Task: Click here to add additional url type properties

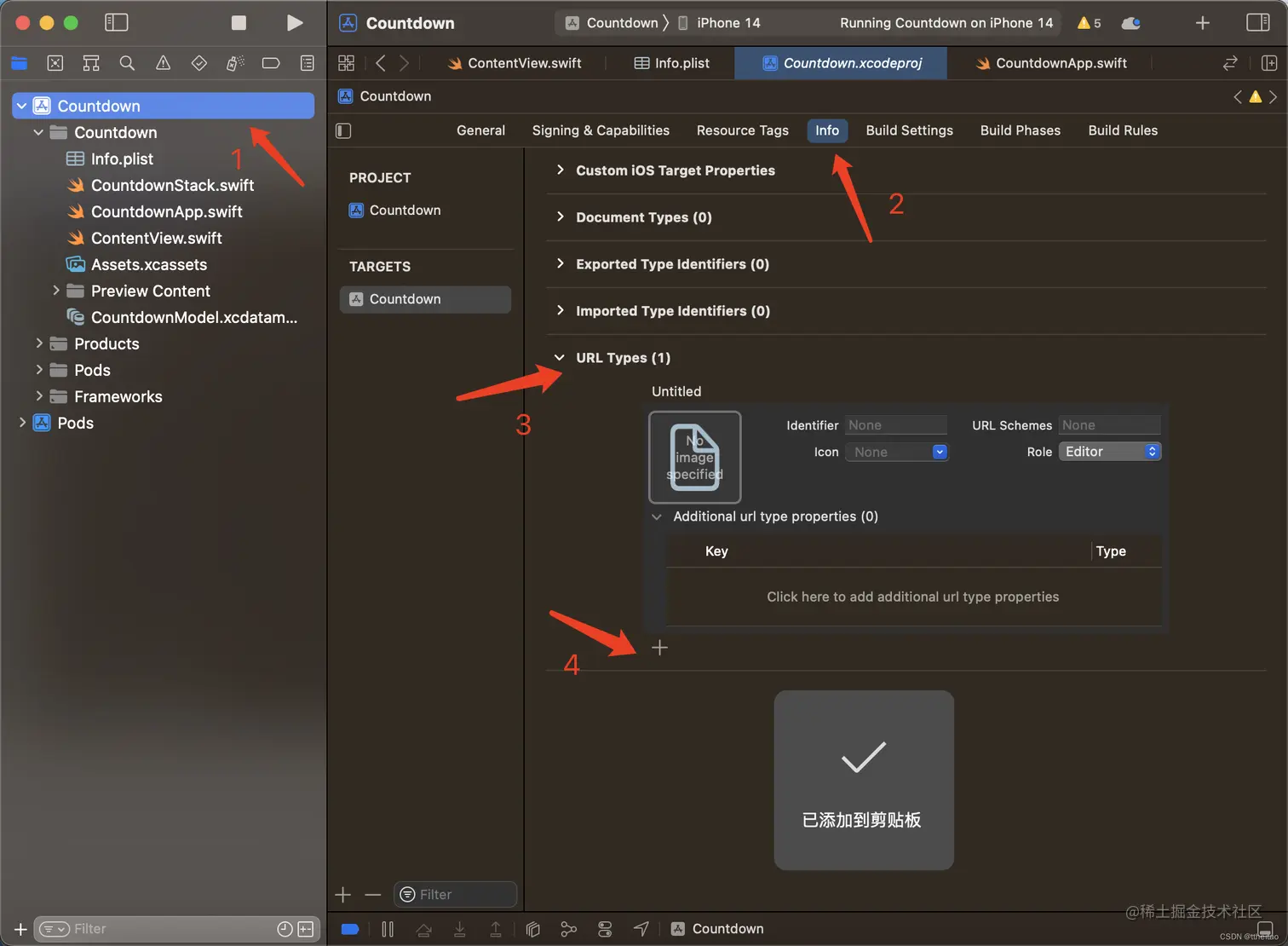Action: point(913,597)
